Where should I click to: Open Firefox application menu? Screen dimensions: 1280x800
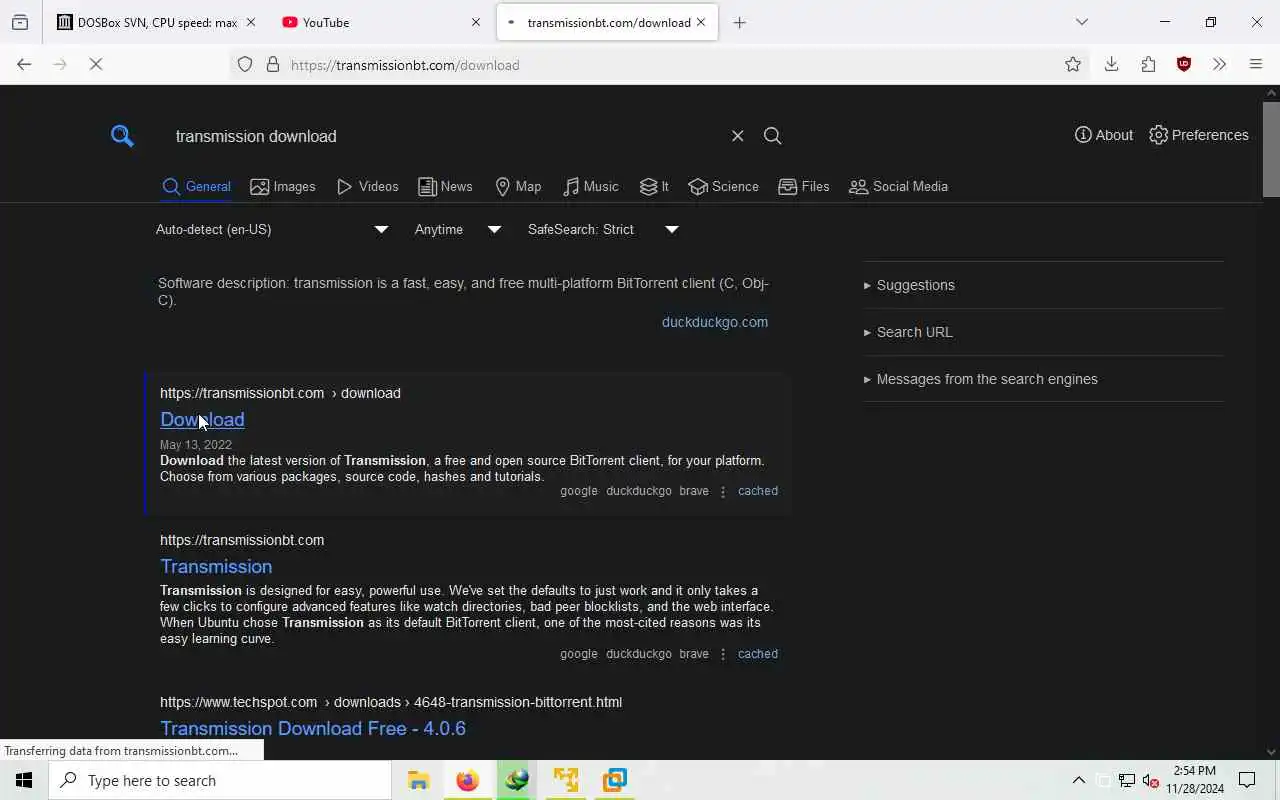pyautogui.click(x=1256, y=65)
